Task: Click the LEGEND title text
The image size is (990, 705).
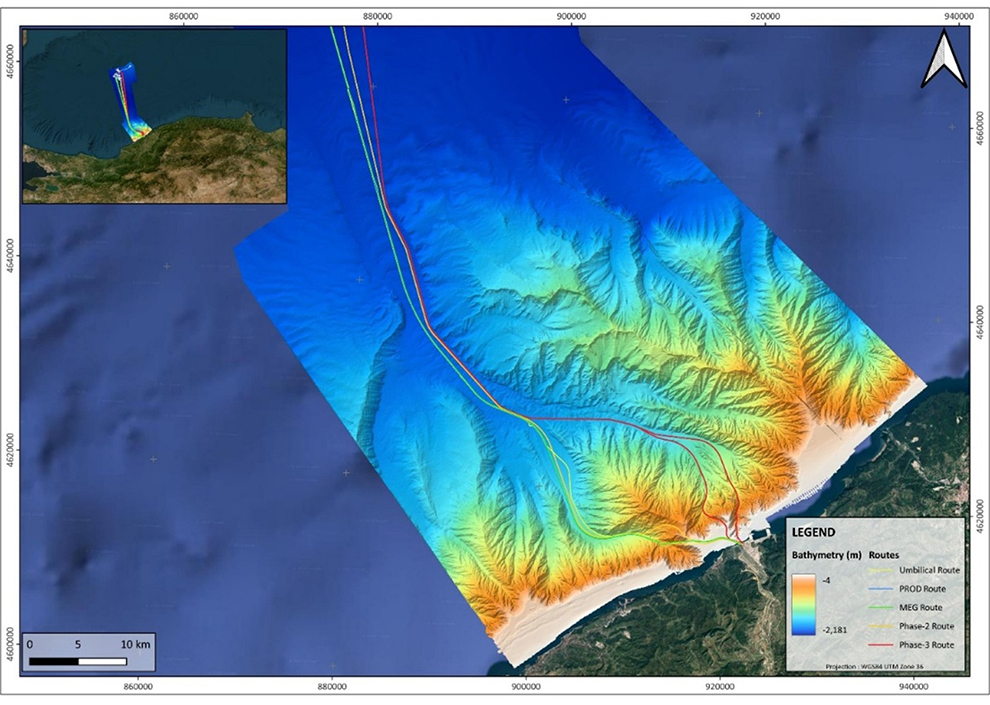Action: [x=815, y=532]
